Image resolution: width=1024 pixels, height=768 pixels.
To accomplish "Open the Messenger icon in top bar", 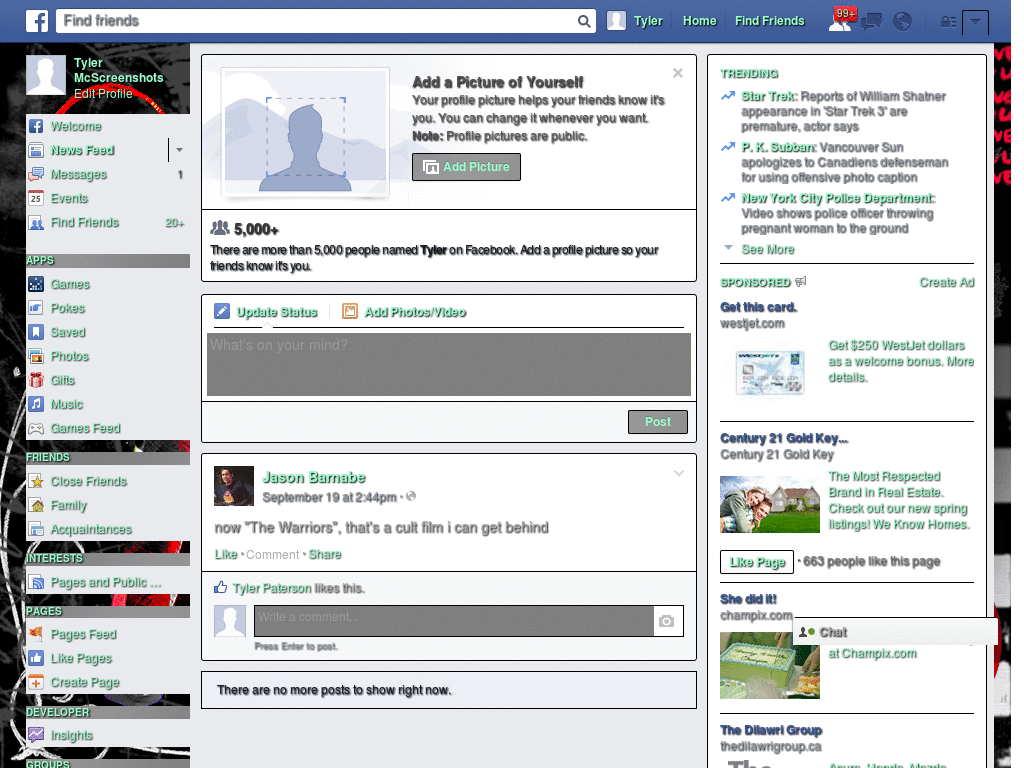I will [872, 21].
